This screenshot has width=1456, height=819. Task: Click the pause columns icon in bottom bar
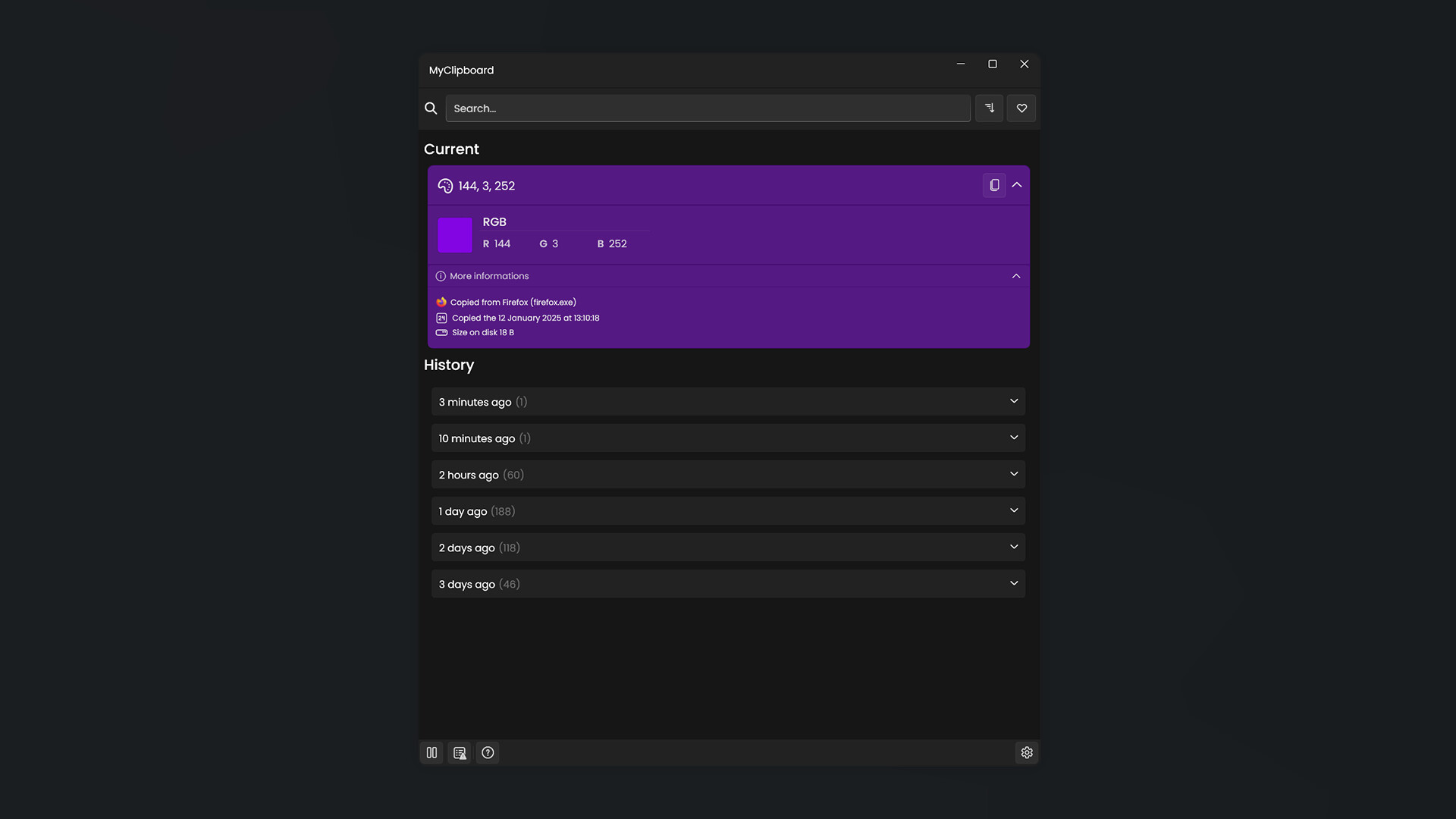[x=431, y=752]
